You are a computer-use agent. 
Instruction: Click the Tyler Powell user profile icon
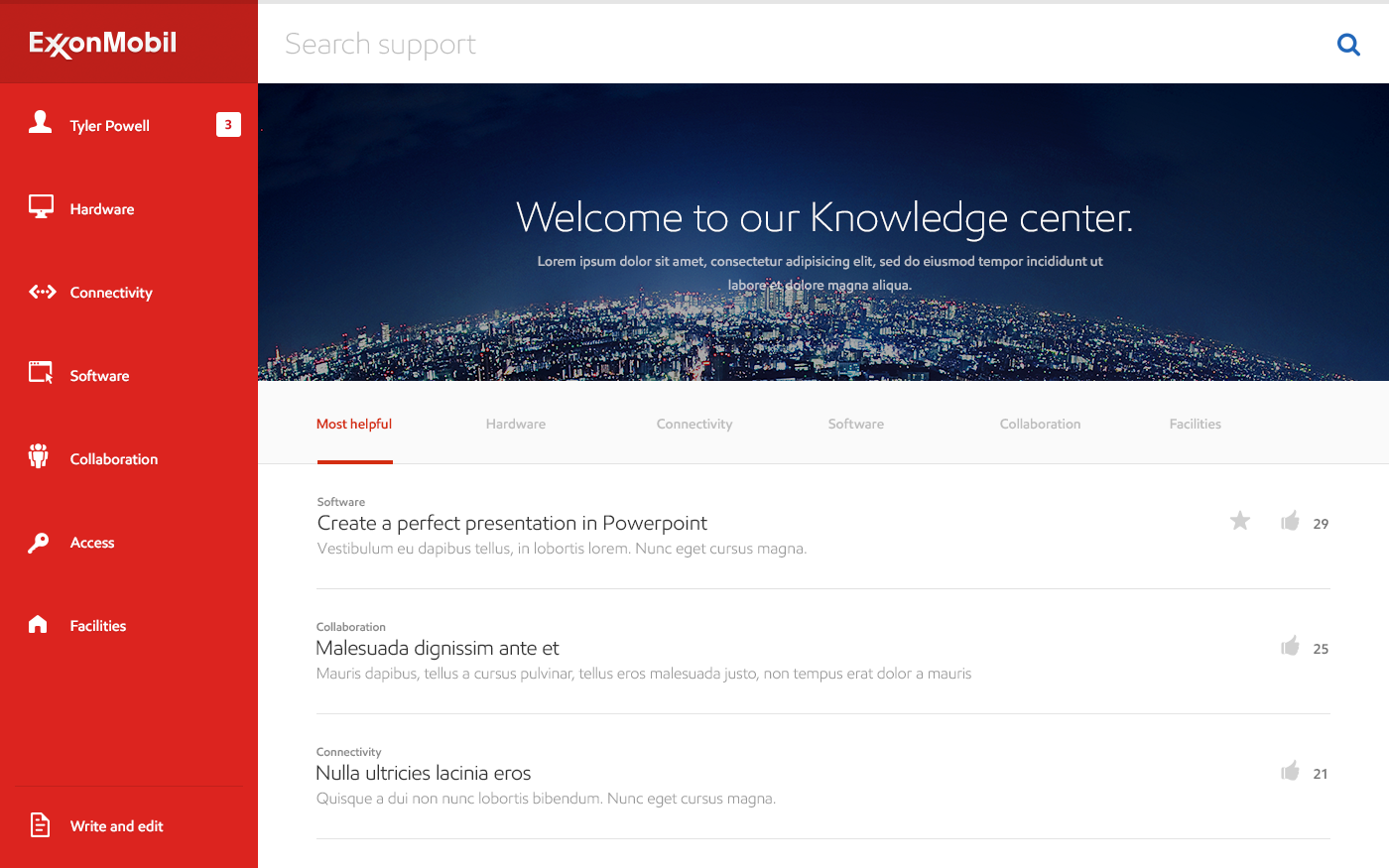(40, 122)
